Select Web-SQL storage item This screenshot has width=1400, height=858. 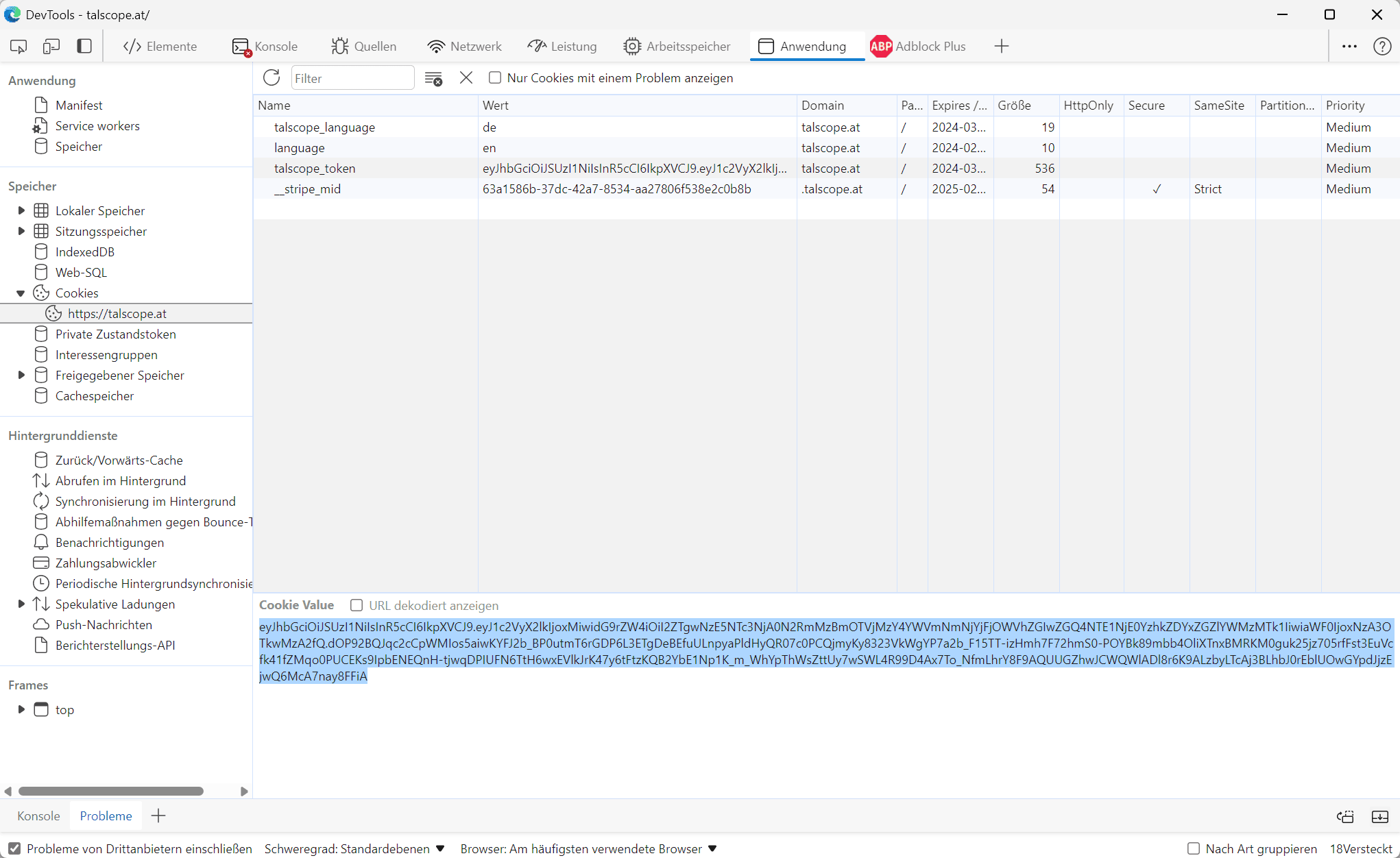(81, 272)
